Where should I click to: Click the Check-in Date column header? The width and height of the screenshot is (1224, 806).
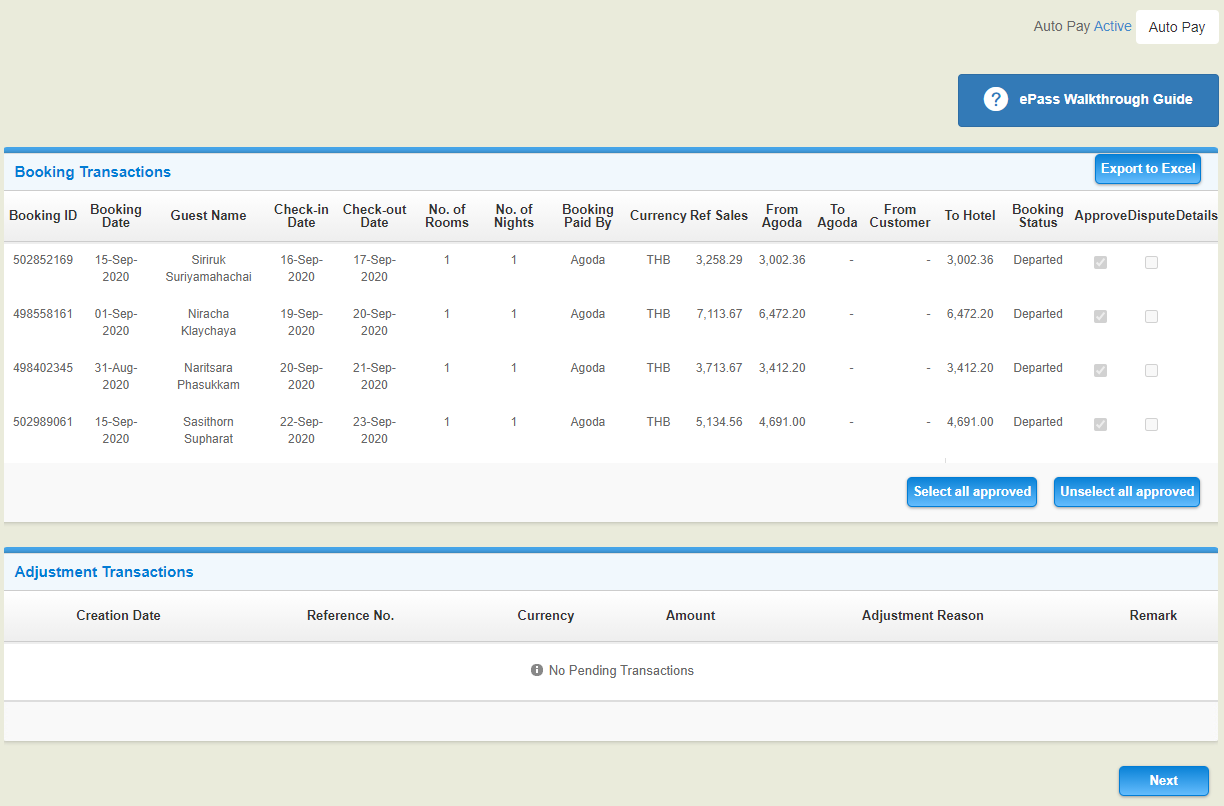(301, 216)
